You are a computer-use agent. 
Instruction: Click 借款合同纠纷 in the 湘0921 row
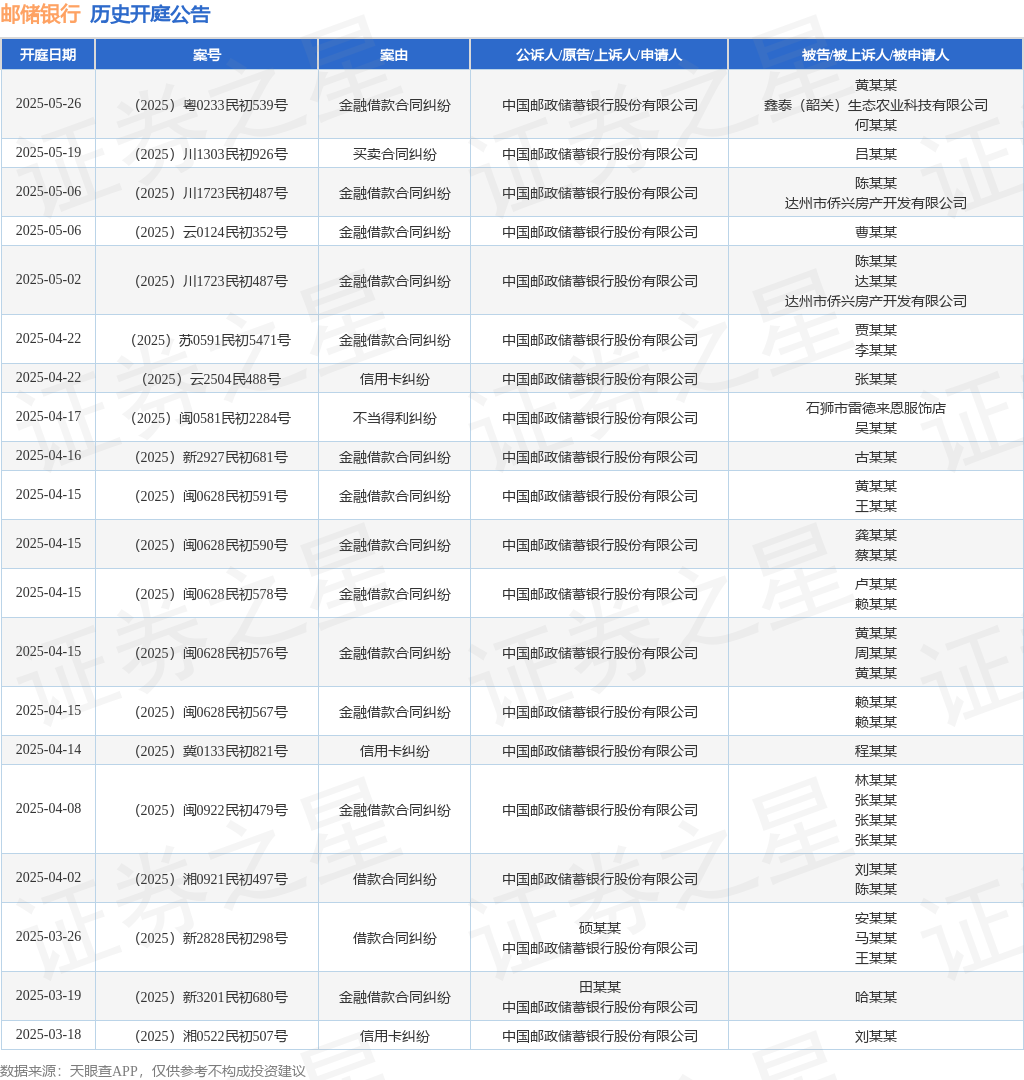click(395, 880)
